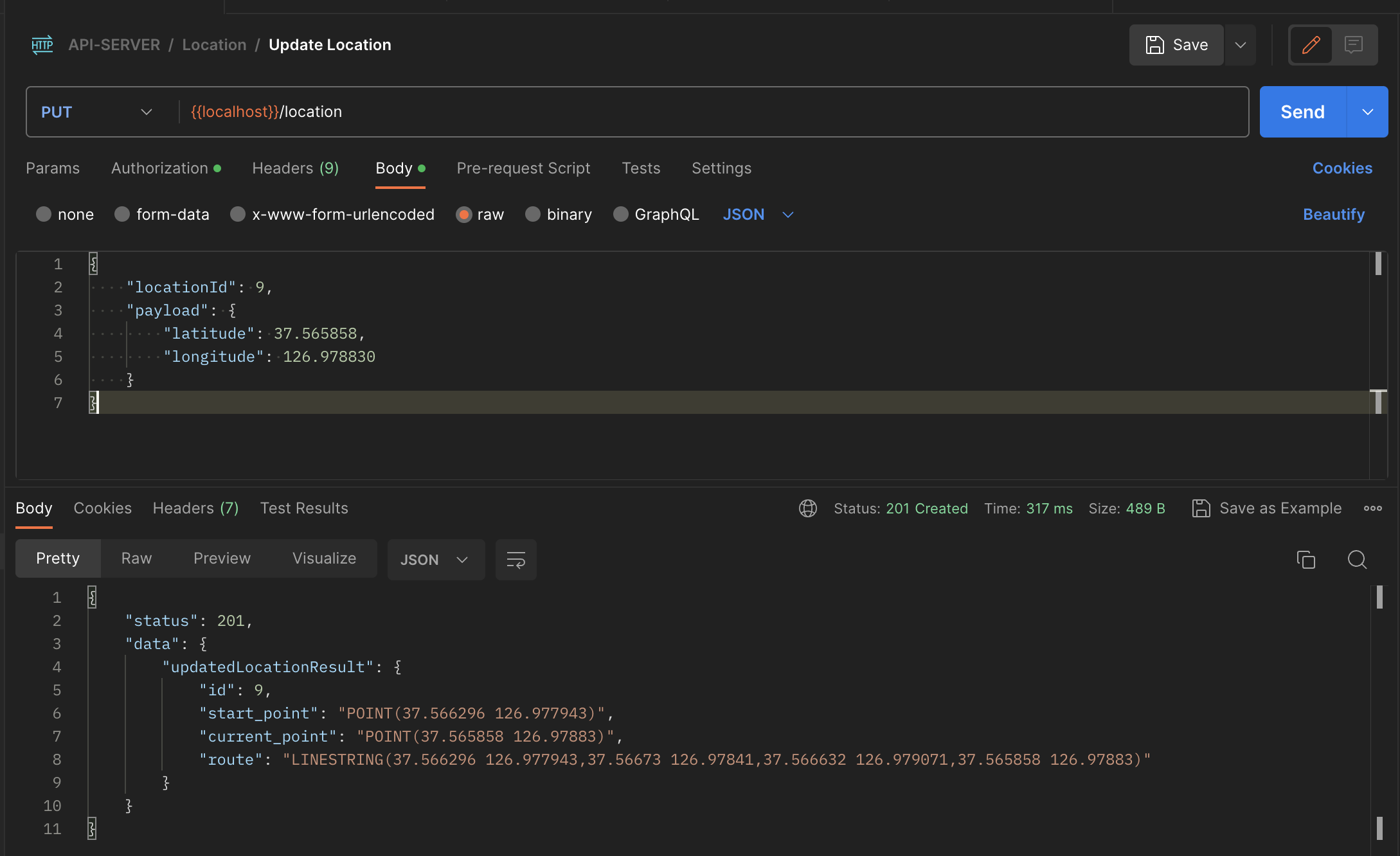The width and height of the screenshot is (1400, 856).
Task: Open the Settings tab
Action: tap(721, 168)
